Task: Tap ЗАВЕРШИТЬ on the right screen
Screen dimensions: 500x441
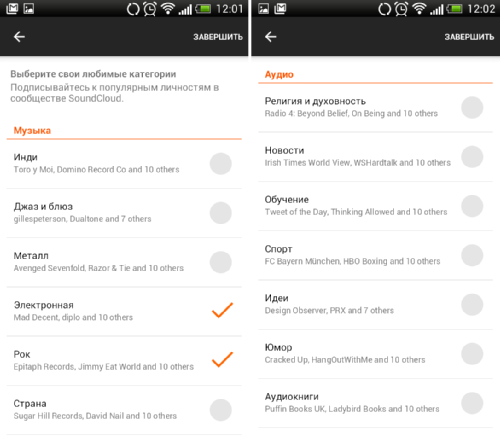Action: 469,37
